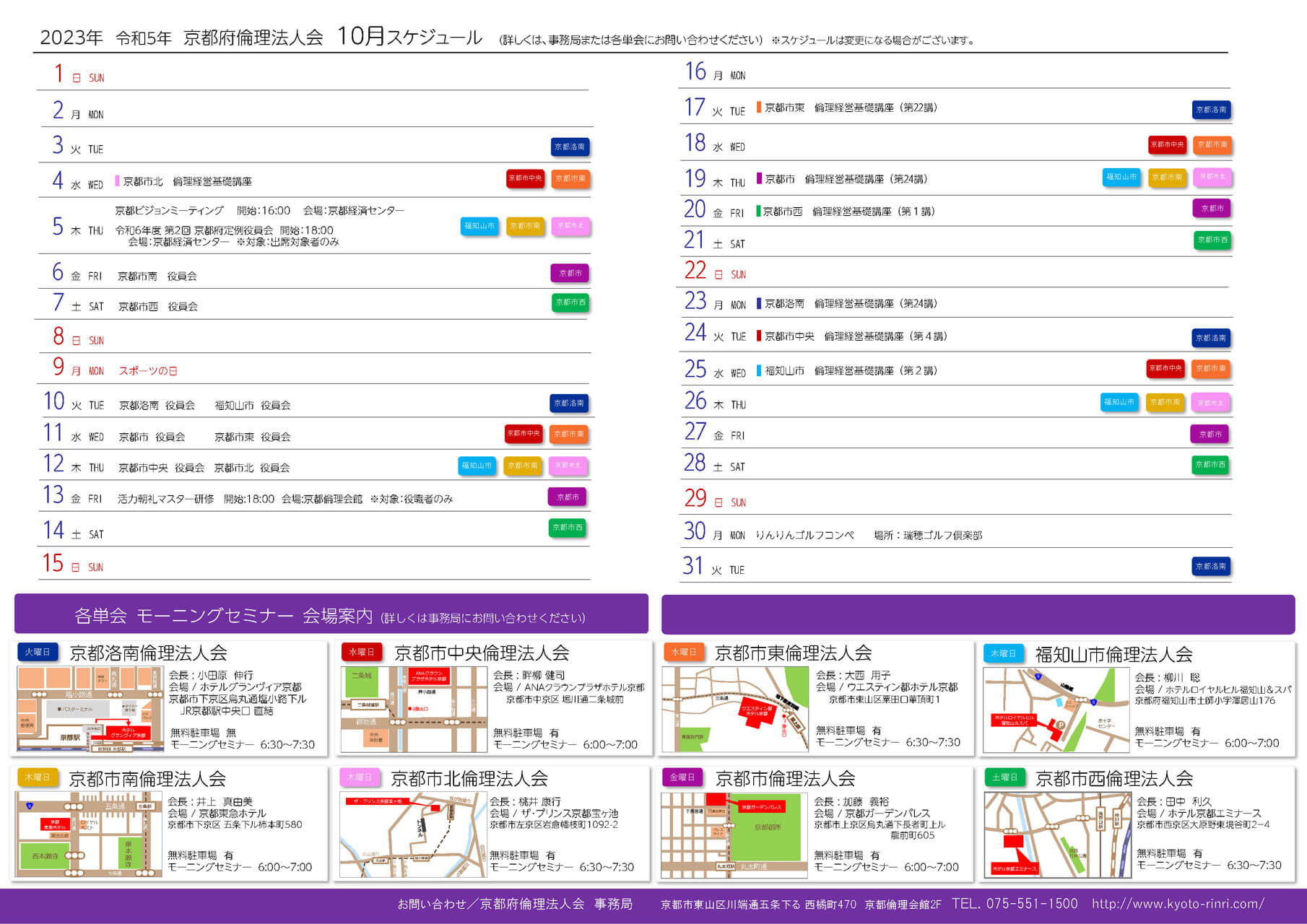
Task: Open the ホテルグランヴィア京都 map thumbnail
Action: [90, 710]
